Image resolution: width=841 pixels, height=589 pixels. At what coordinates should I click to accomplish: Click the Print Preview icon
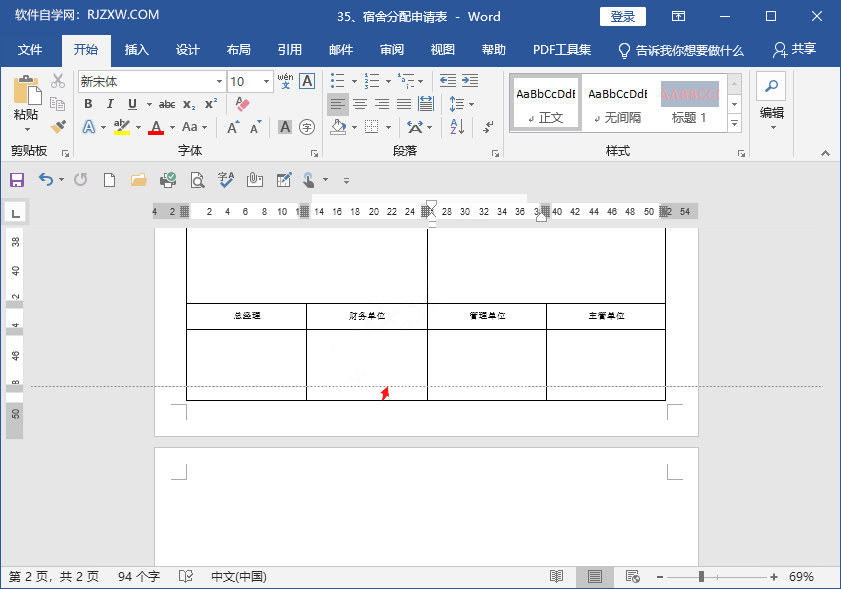197,180
